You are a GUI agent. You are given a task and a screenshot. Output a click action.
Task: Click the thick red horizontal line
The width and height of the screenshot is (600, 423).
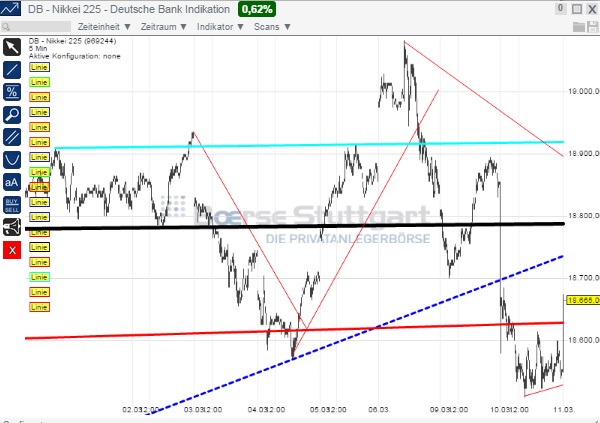[295, 330]
